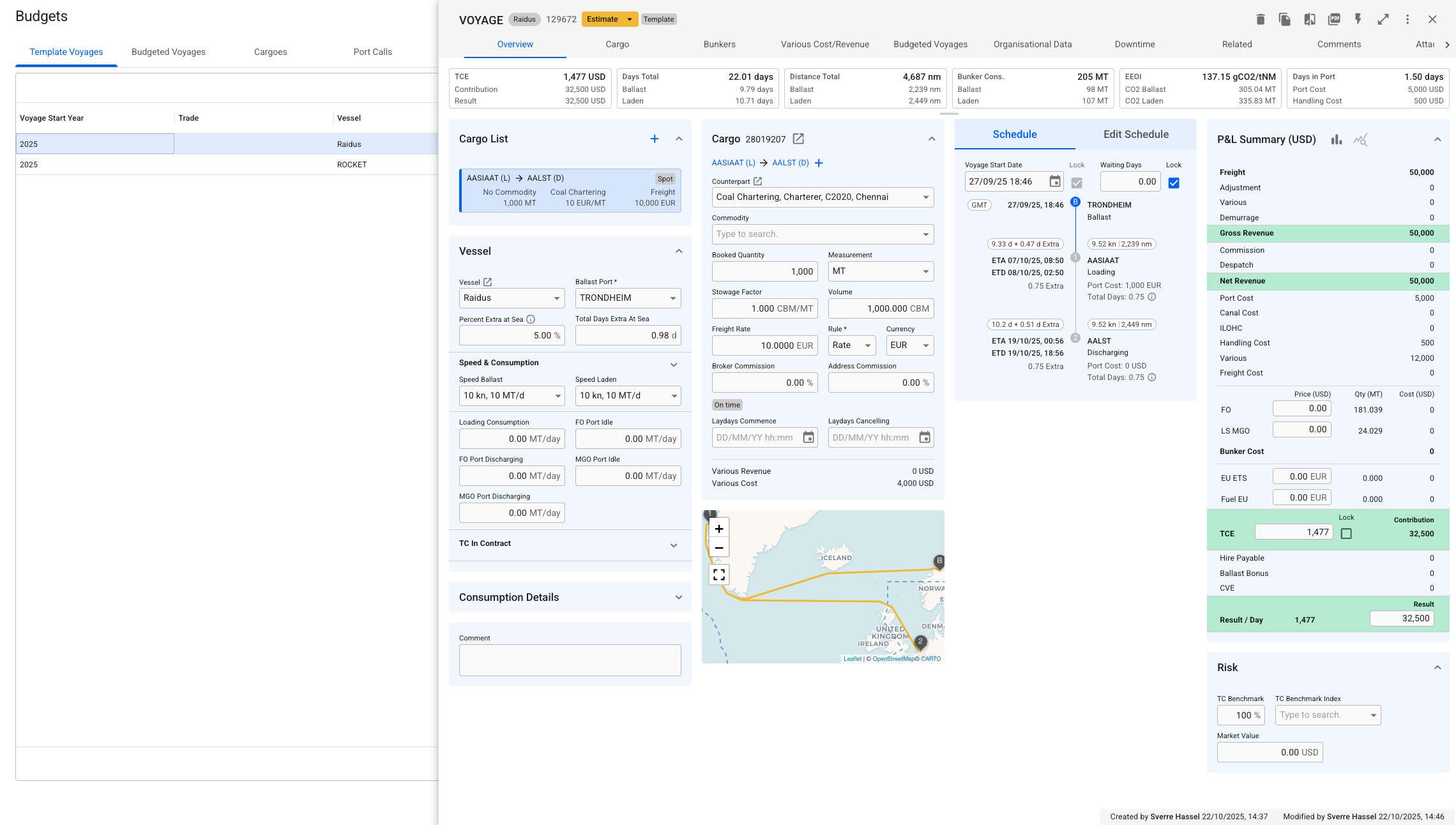Image resolution: width=1456 pixels, height=825 pixels.
Task: Toggle the Voyage Start Date lock checkbox
Action: 1076,183
